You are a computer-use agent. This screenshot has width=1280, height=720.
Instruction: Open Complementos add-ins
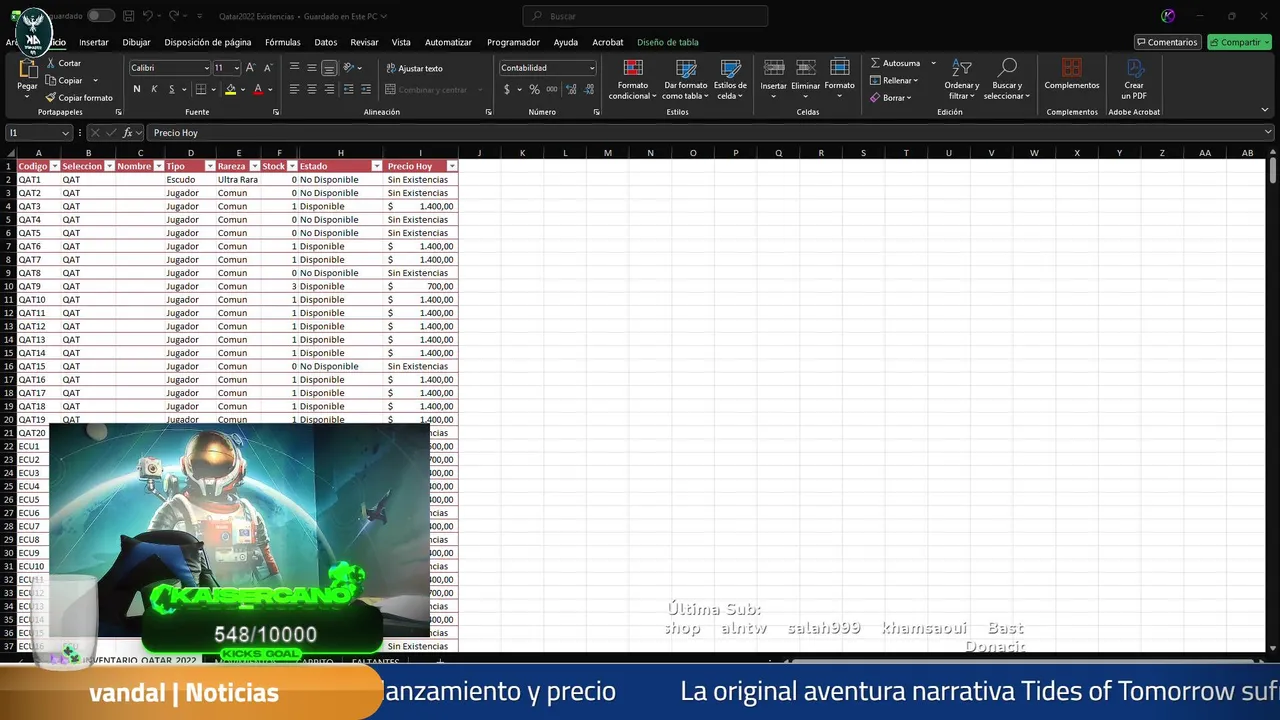click(x=1071, y=75)
